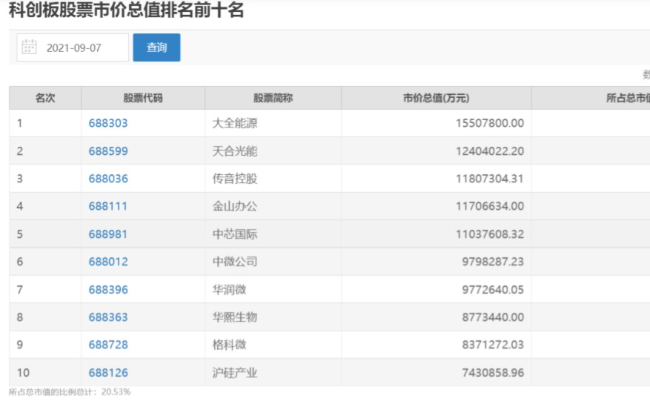Click market value 11807304.31
The width and height of the screenshot is (650, 404).
click(x=490, y=179)
